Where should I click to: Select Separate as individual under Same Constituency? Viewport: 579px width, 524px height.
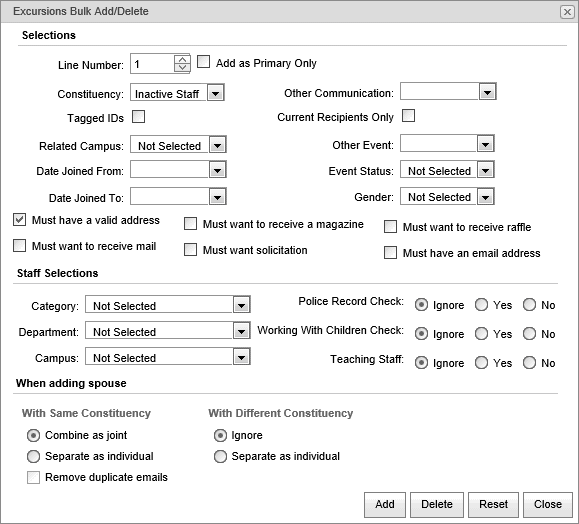(33, 457)
